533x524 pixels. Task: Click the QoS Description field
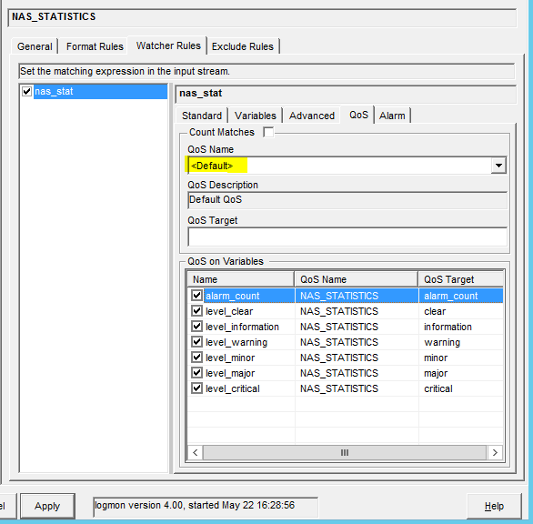(x=347, y=199)
